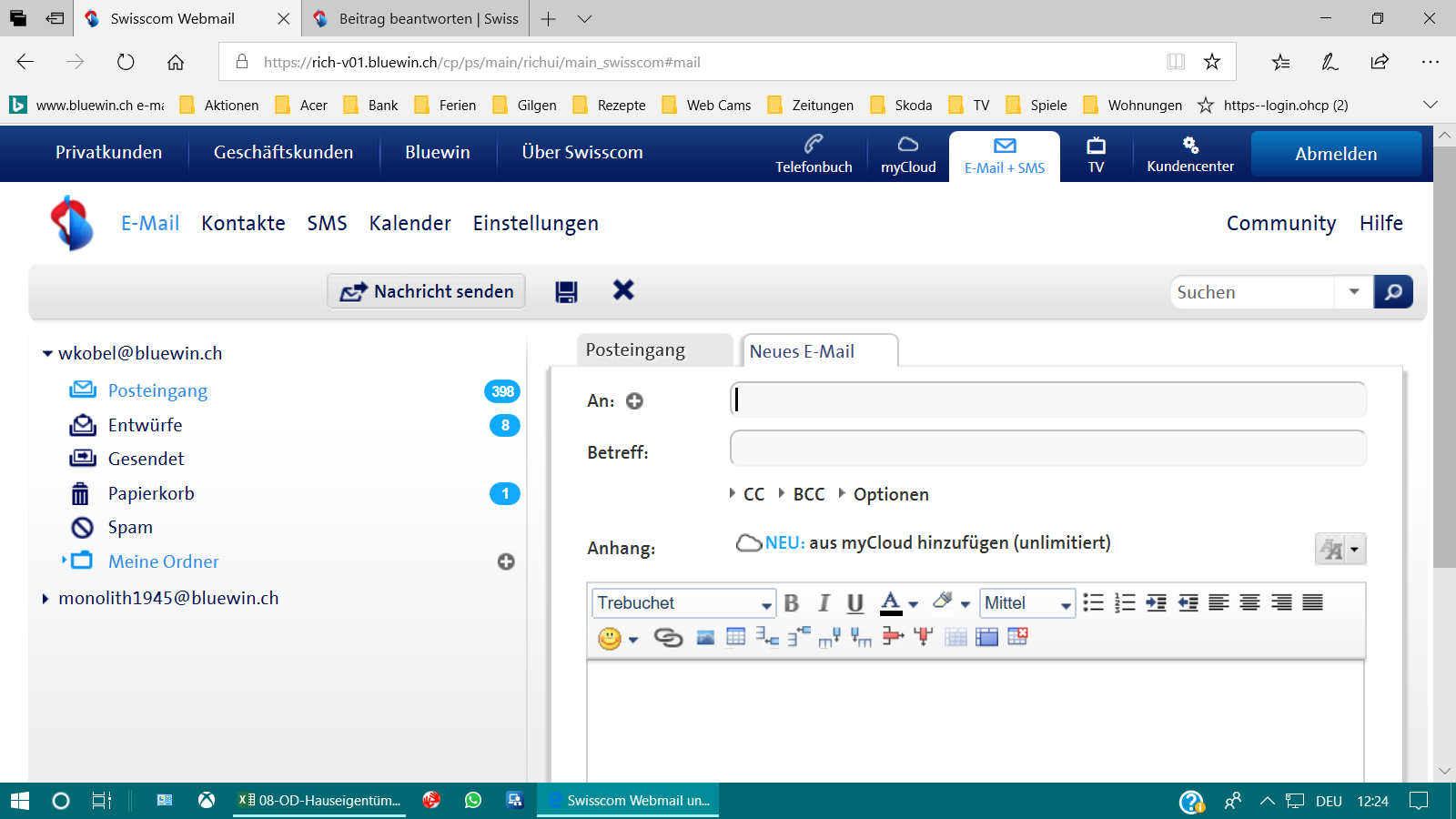Delete the table icon
This screenshot has height=819, width=1456.
click(1017, 637)
